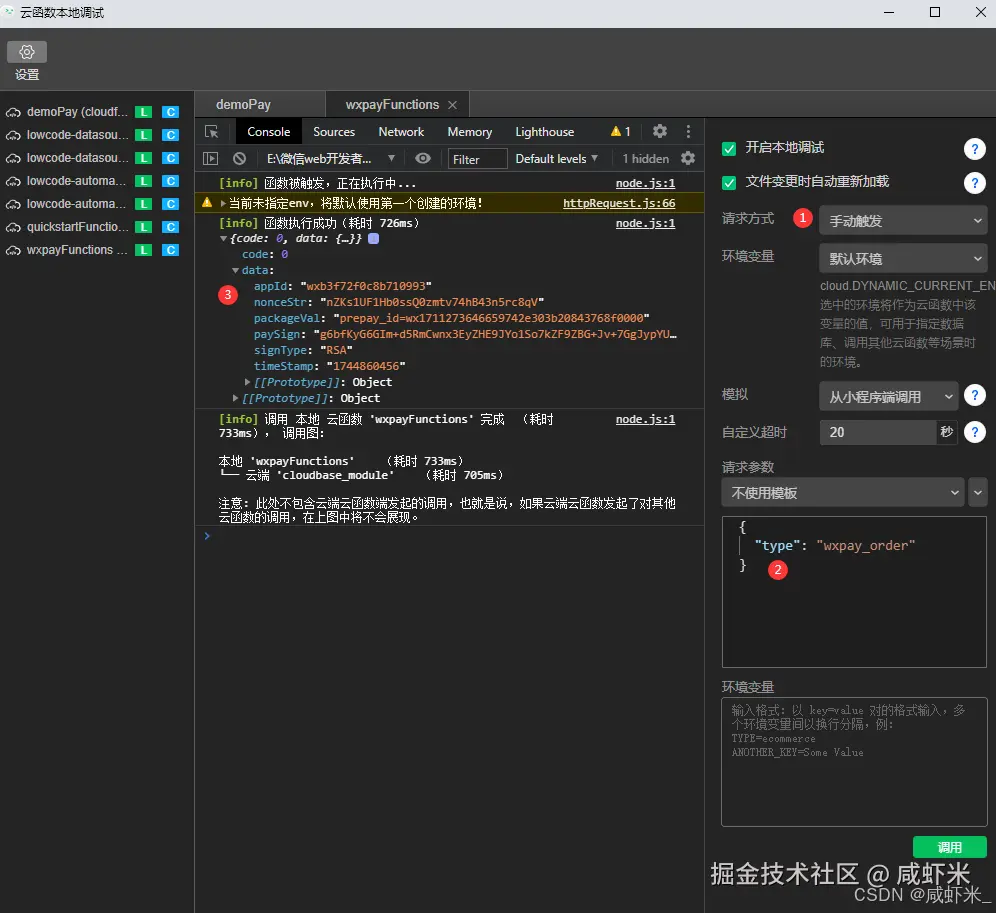Open the console context selector dropdown
This screenshot has height=913, width=996.
point(330,159)
